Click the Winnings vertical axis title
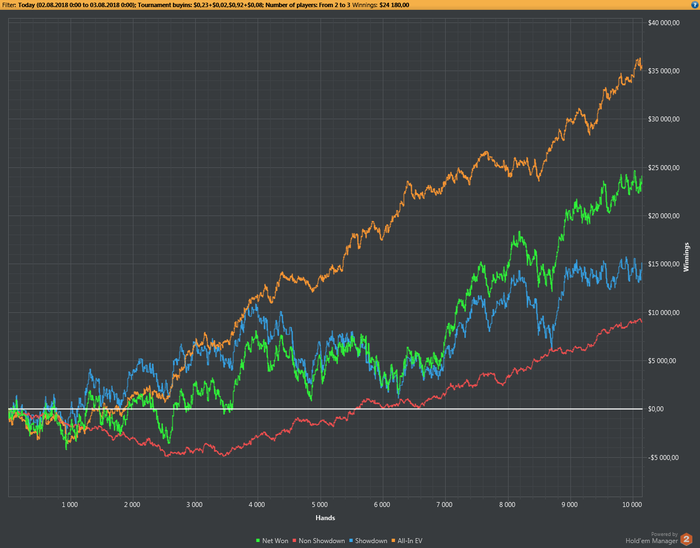Viewport: 700px width, 548px height. coord(687,257)
